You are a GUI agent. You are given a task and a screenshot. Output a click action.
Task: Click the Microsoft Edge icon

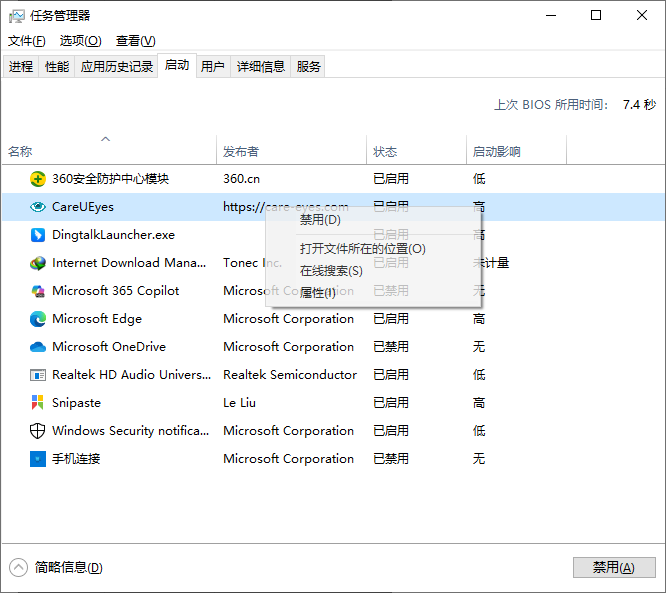(38, 319)
